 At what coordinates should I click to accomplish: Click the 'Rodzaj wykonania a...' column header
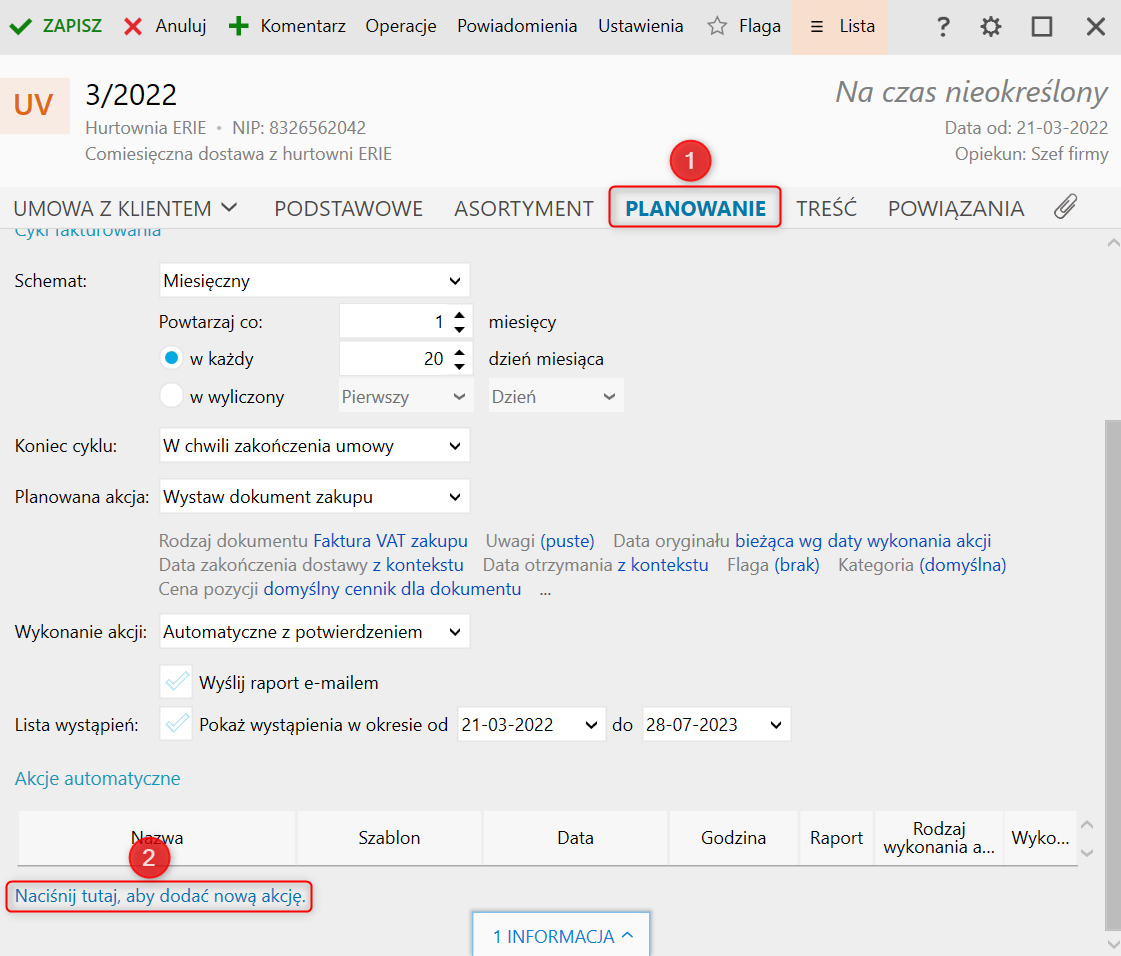click(939, 838)
